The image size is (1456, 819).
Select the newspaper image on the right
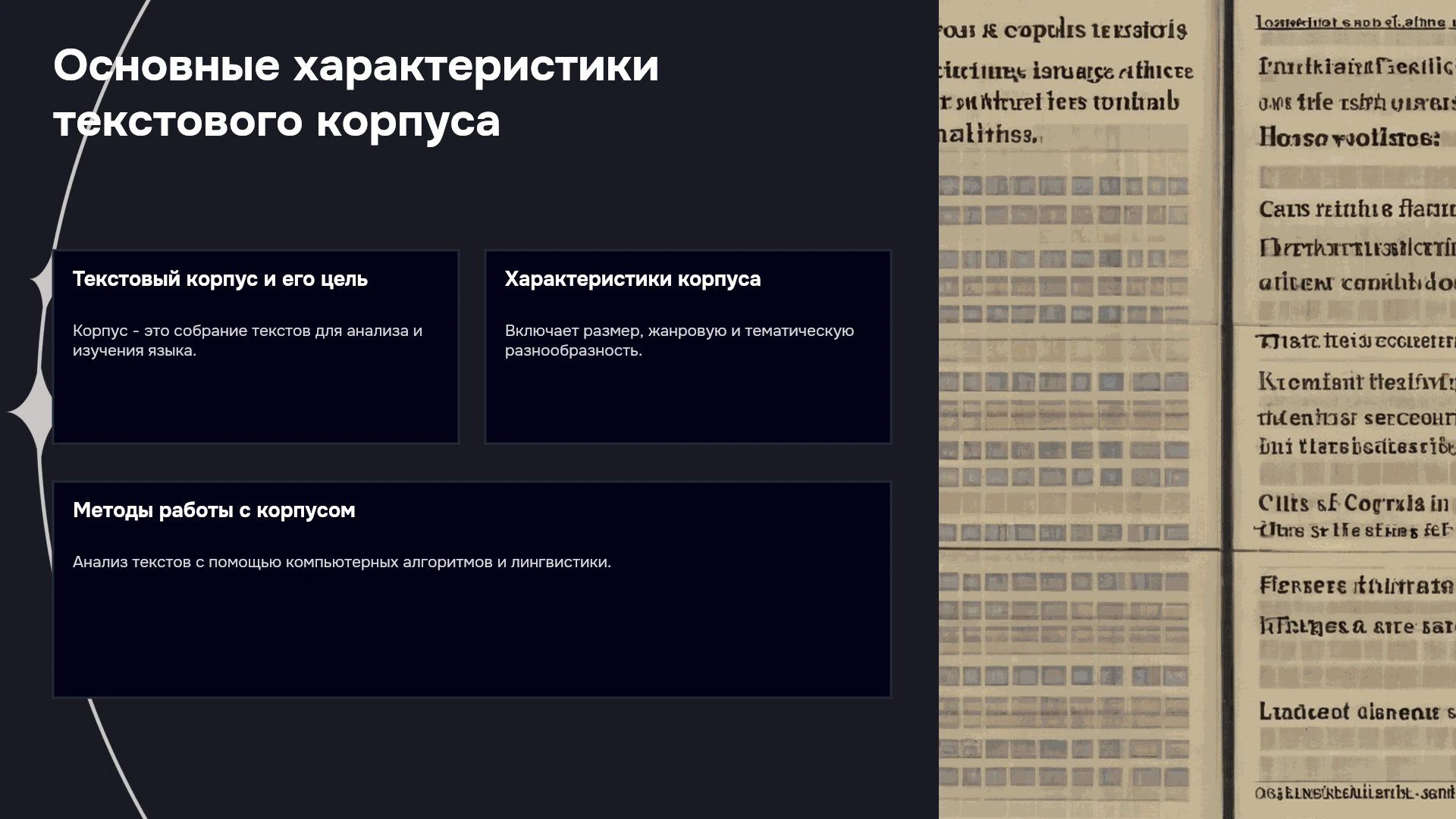point(1197,409)
